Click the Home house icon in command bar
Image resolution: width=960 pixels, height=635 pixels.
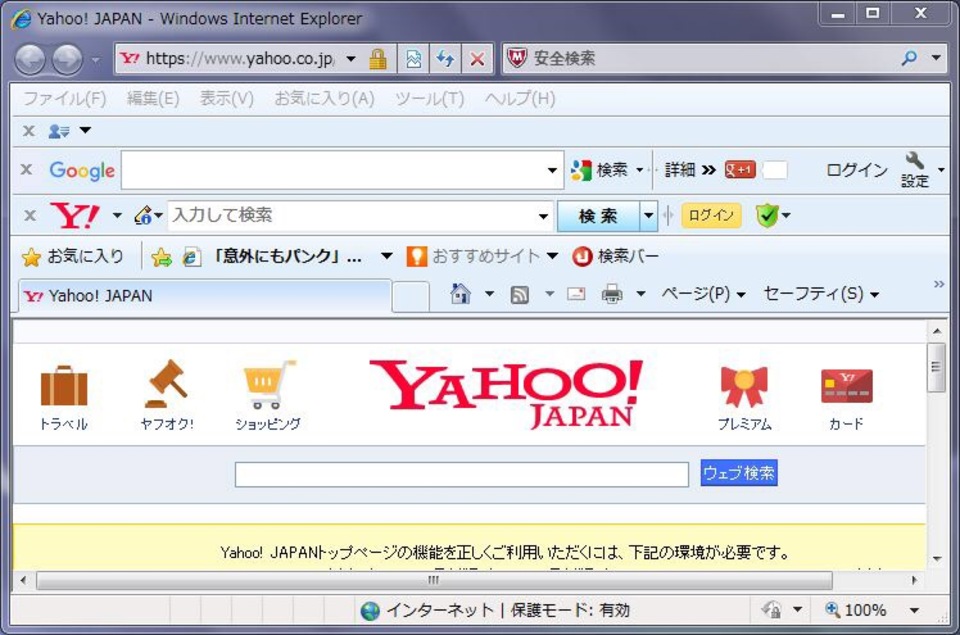tap(460, 295)
